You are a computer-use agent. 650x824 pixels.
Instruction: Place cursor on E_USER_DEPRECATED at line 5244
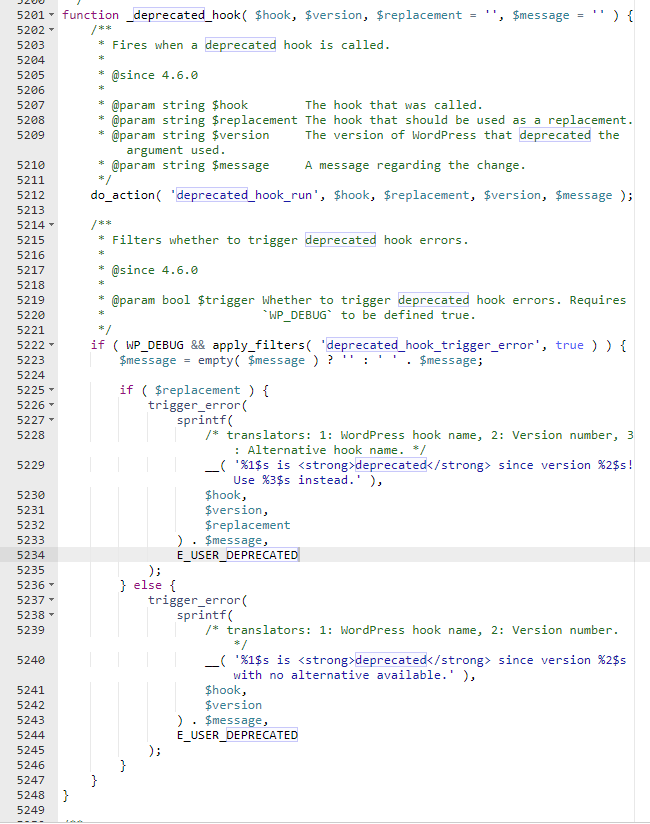(237, 735)
